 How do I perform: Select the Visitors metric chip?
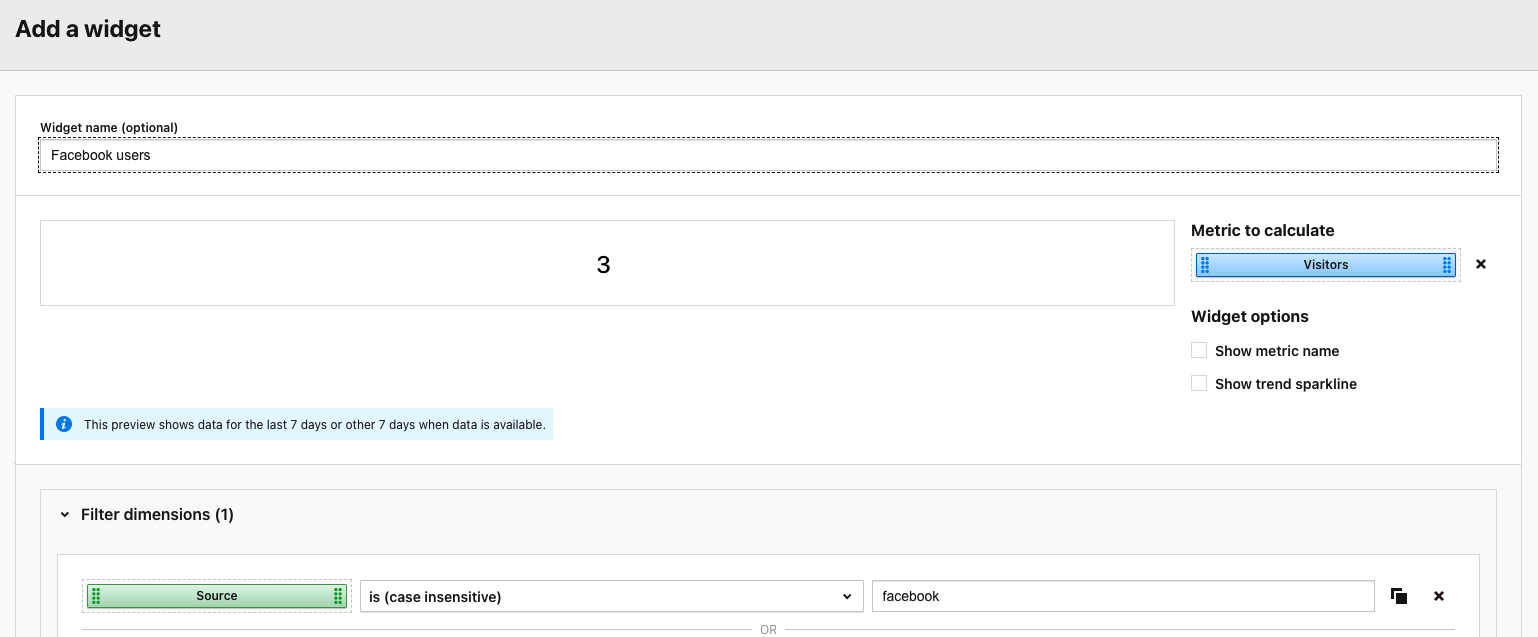coord(1325,265)
